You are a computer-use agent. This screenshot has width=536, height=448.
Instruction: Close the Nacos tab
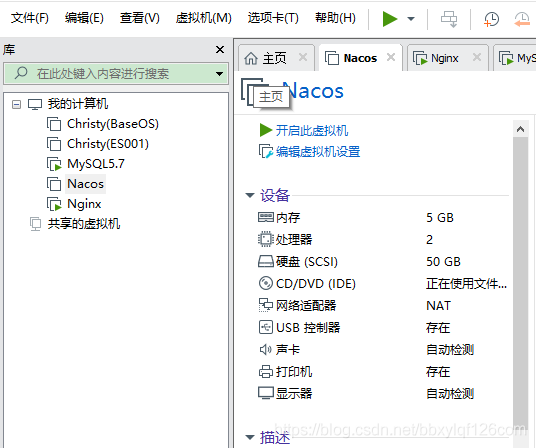tap(391, 57)
